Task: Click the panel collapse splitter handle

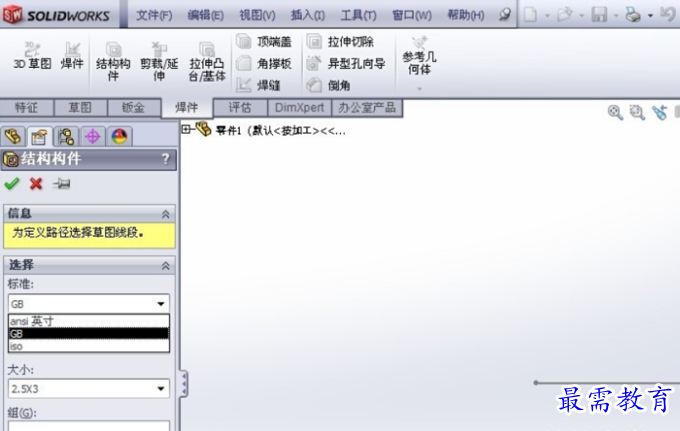Action: tap(184, 383)
